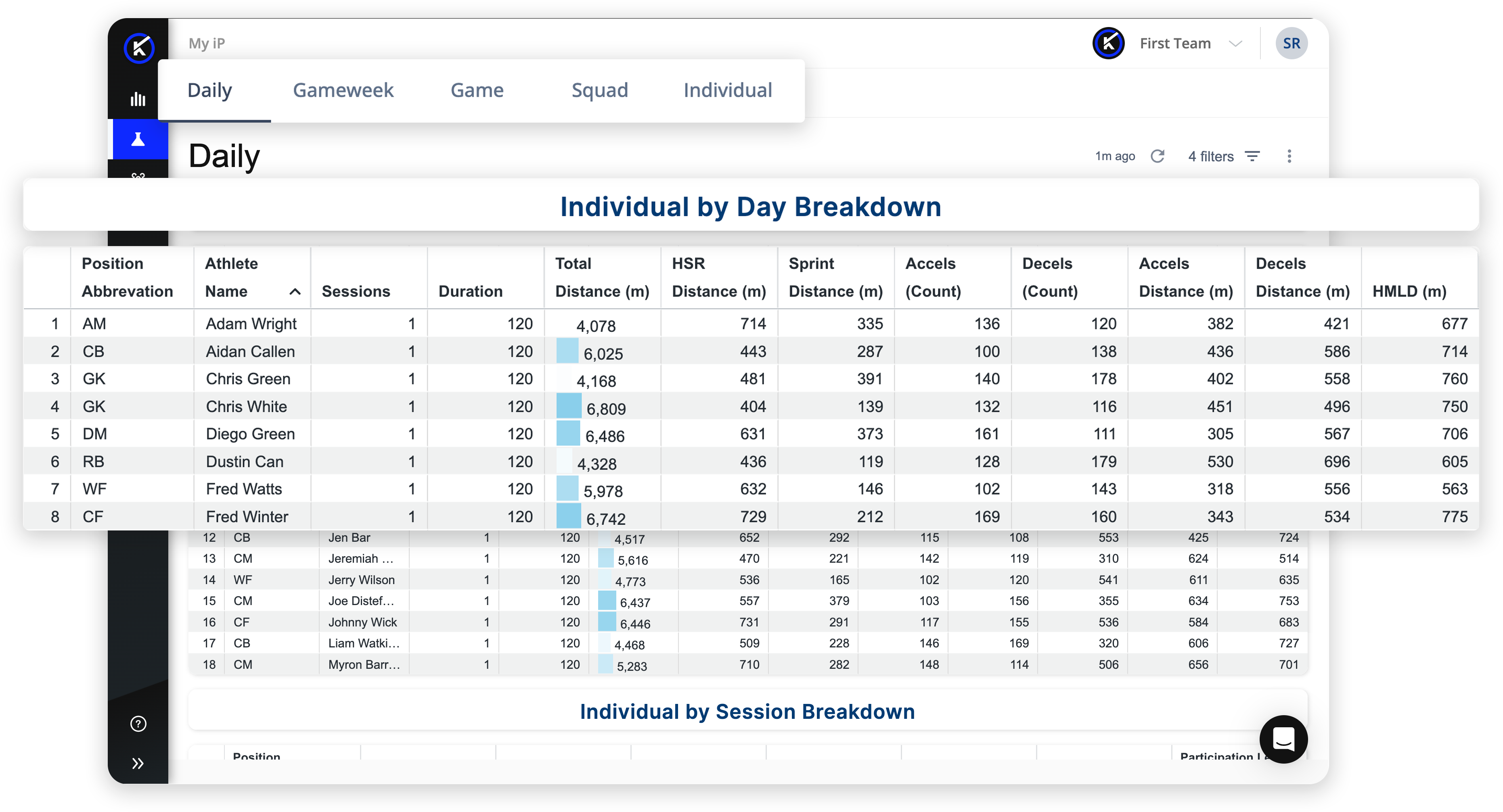The image size is (1503, 812).
Task: Sort by Total Distance (m) column
Action: tap(601, 278)
